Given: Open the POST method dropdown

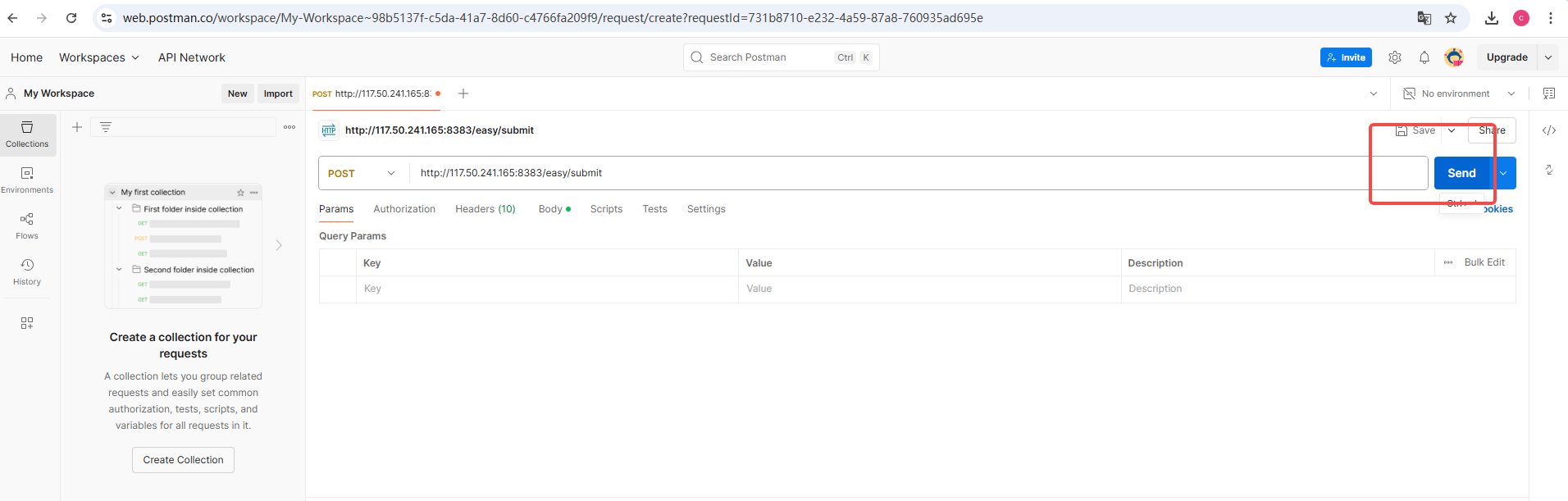Looking at the screenshot, I should (362, 173).
